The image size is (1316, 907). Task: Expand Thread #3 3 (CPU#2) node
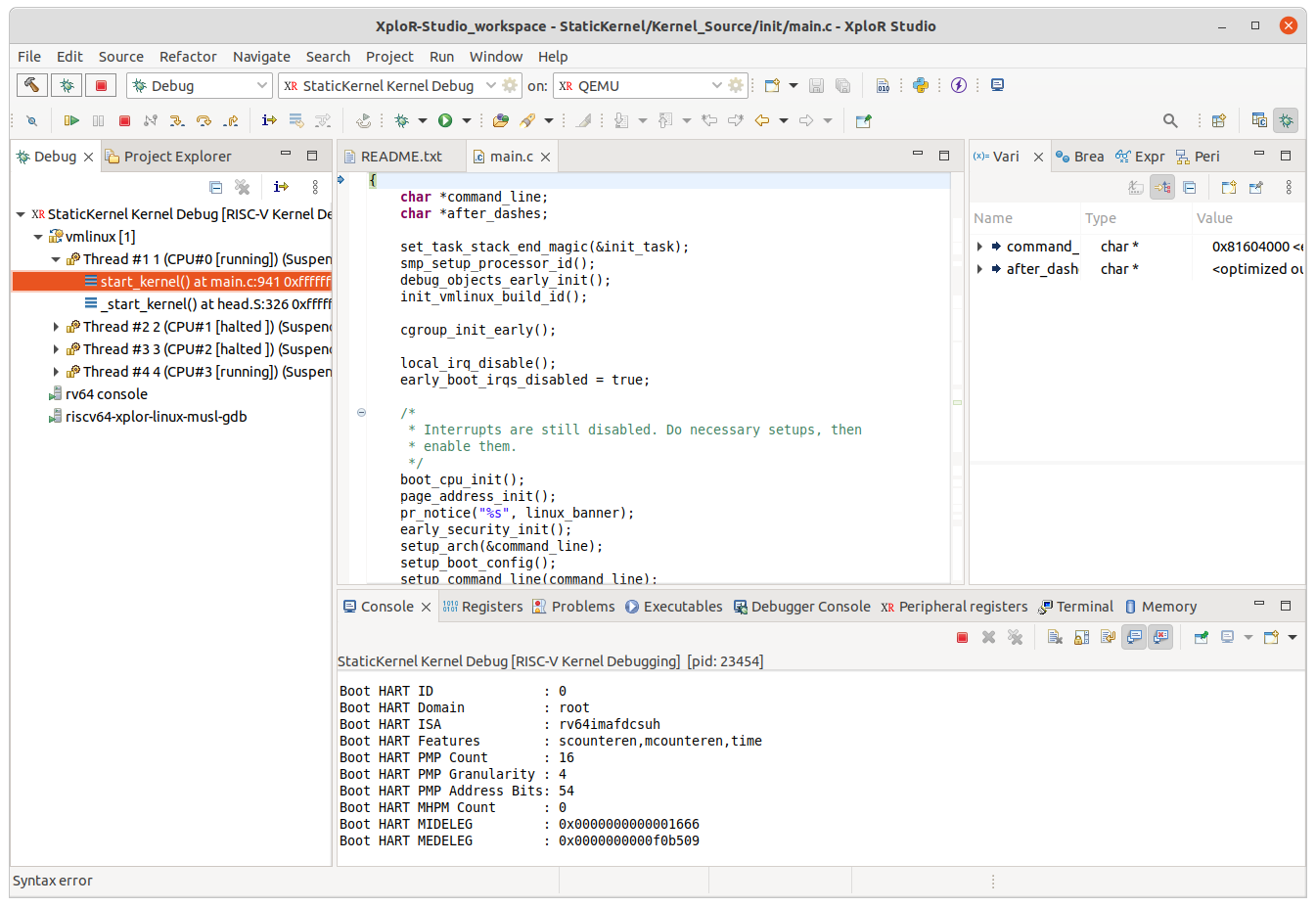[56, 349]
